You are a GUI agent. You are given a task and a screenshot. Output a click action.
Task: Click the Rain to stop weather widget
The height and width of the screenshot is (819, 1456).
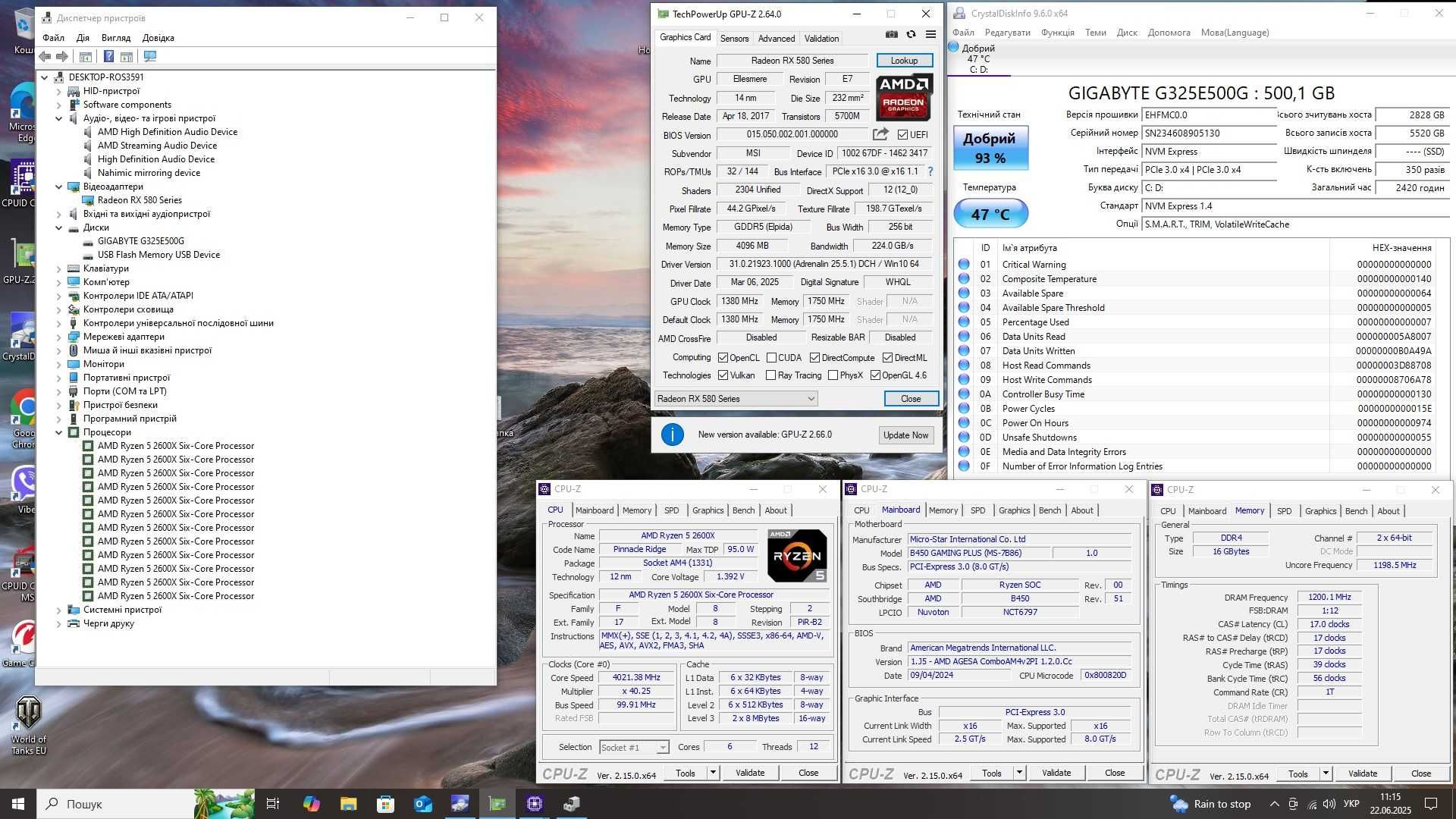[x=1211, y=804]
